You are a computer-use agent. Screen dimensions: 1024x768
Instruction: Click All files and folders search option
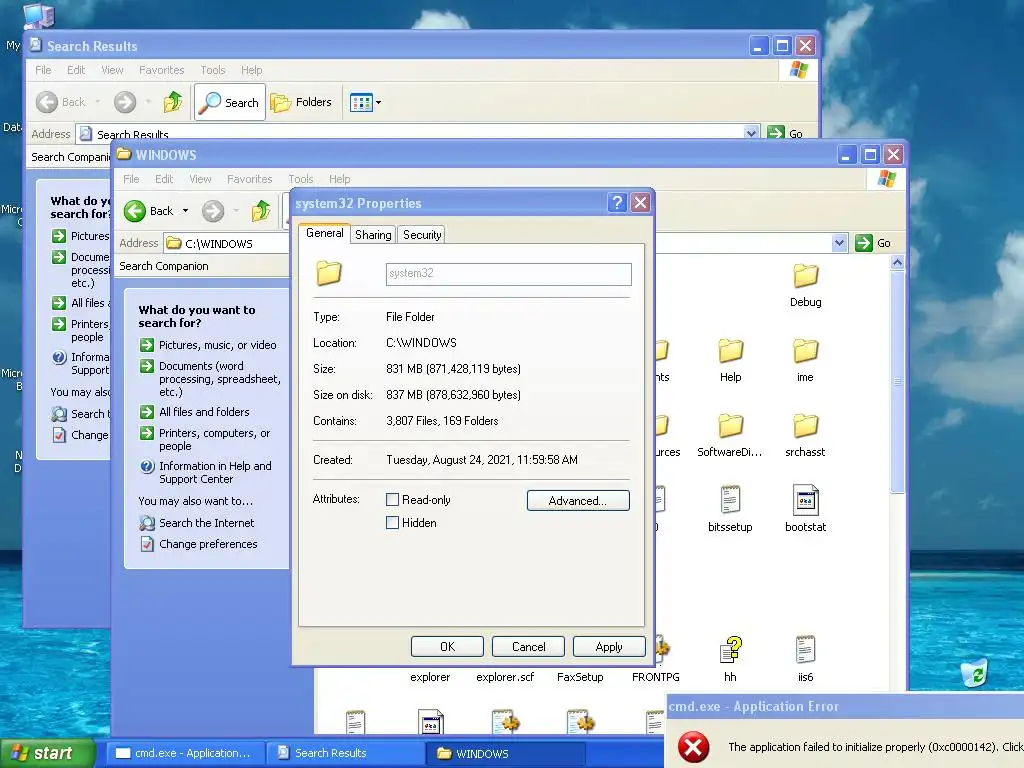point(204,412)
